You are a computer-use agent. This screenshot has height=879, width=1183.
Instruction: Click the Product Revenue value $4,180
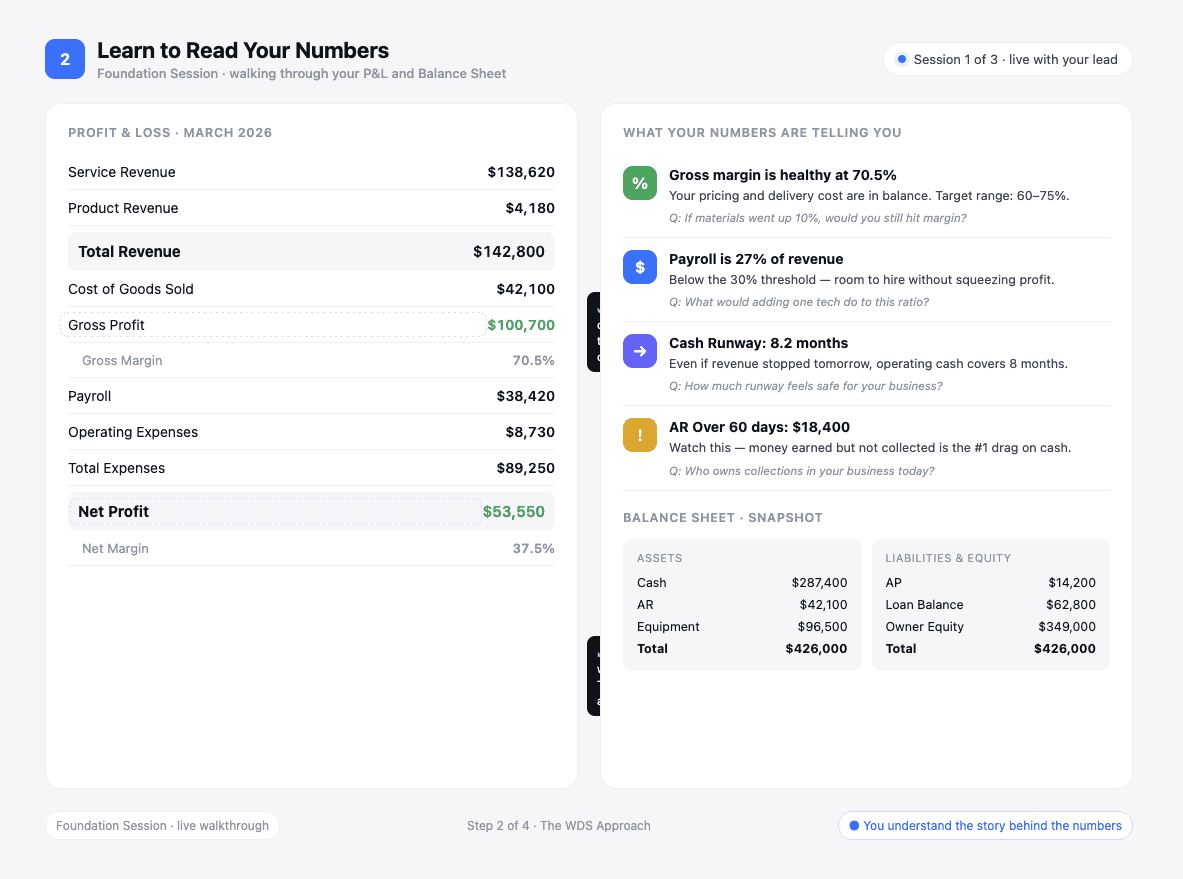click(x=530, y=208)
